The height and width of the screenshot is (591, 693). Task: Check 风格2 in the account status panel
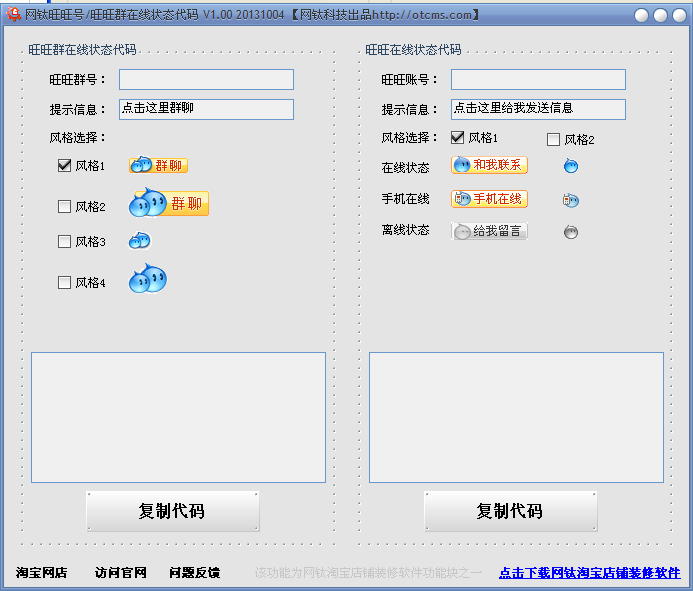(553, 140)
